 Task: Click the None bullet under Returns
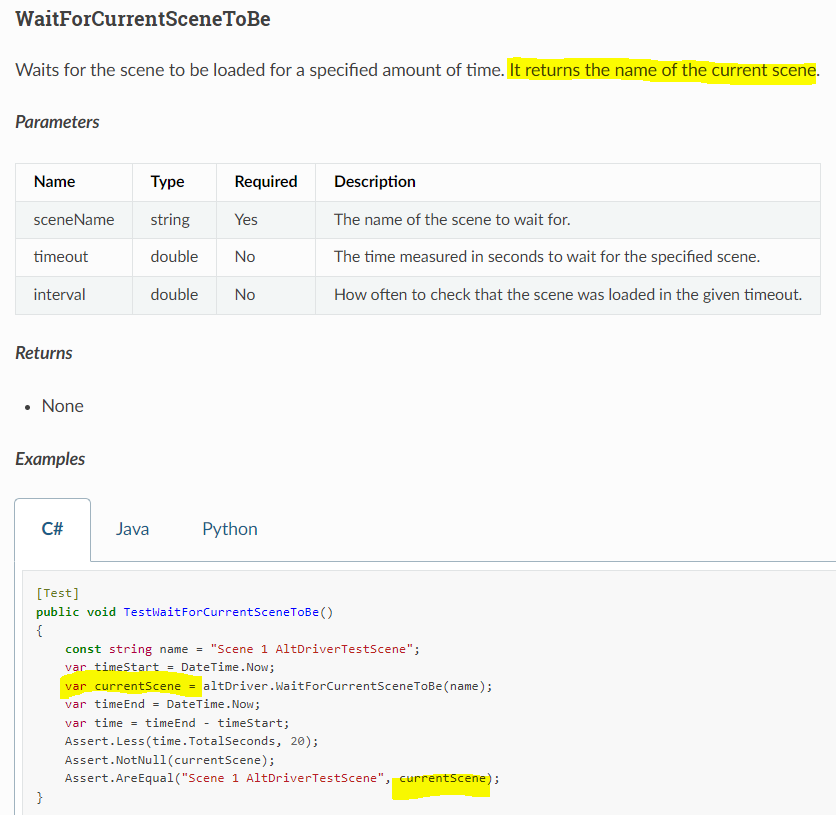pos(62,406)
